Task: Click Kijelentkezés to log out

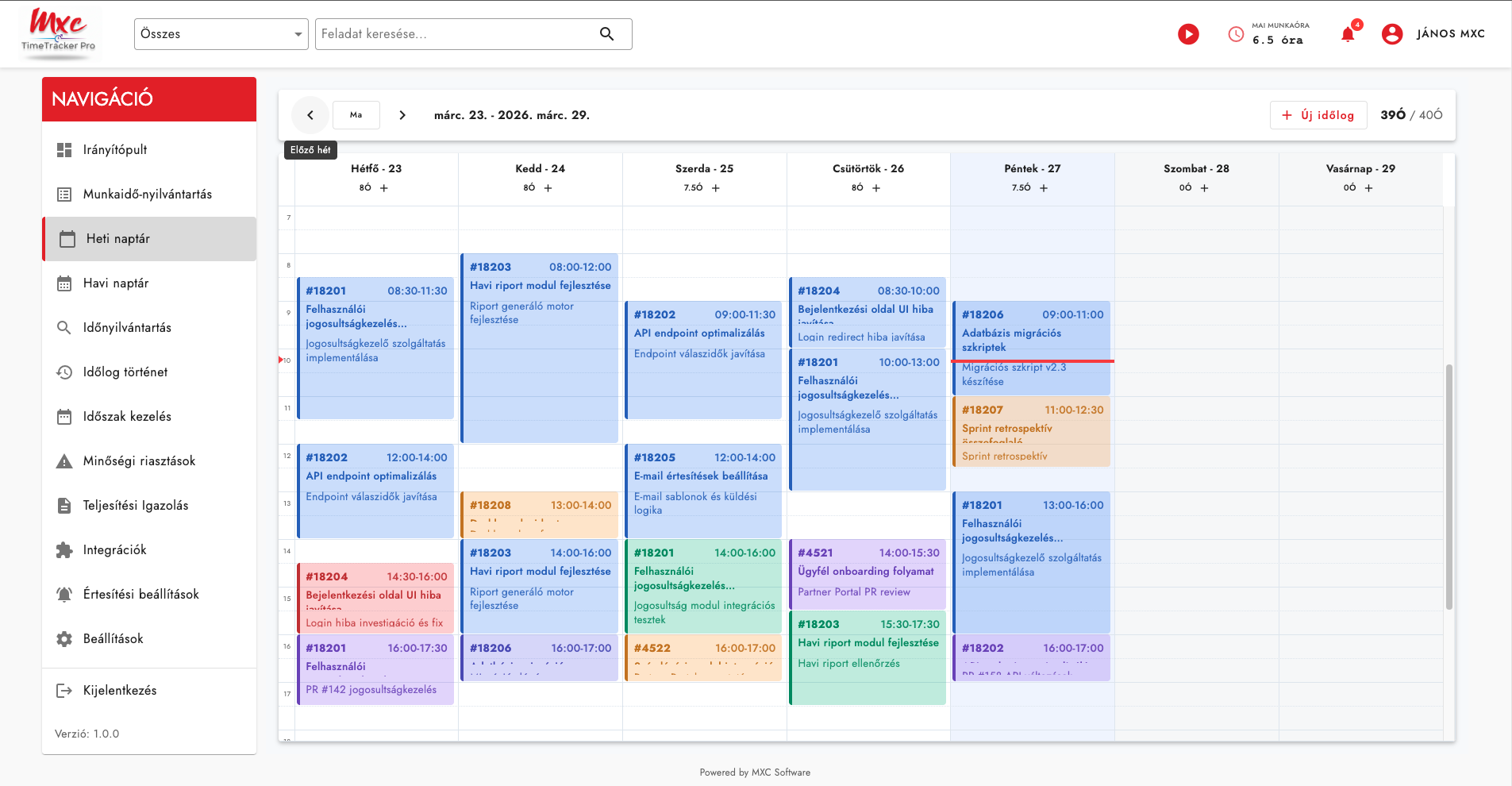Action: (120, 691)
